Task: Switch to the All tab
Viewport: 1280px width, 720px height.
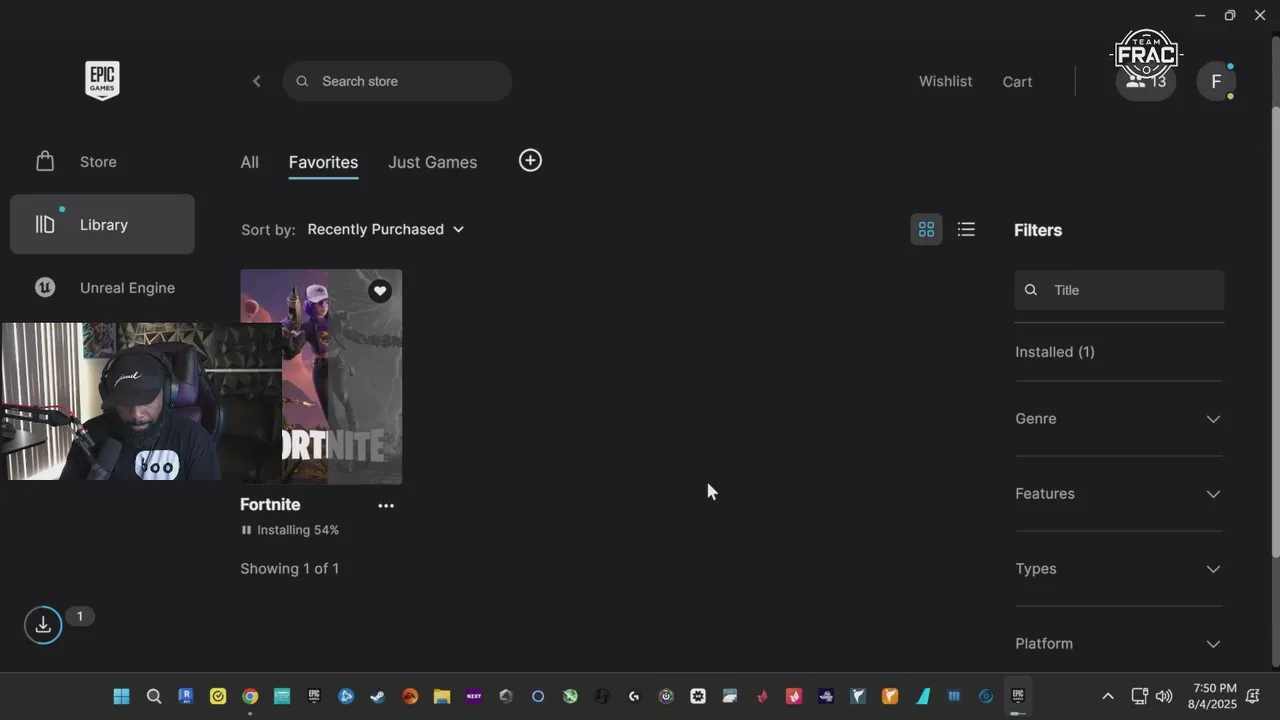Action: coord(249,162)
